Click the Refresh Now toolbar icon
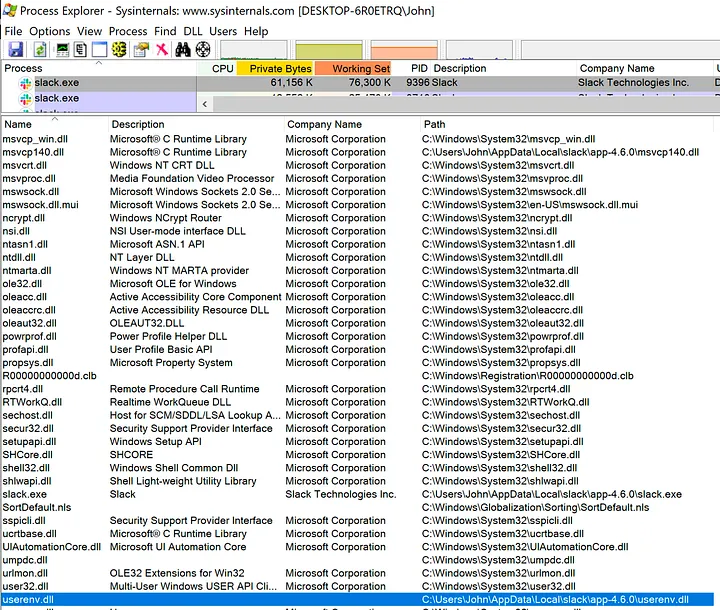Screen dimensions: 720x610 (39, 49)
